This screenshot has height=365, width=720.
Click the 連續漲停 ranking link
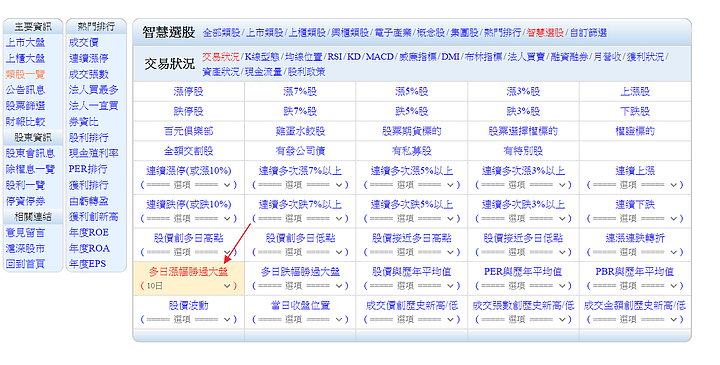[89, 58]
